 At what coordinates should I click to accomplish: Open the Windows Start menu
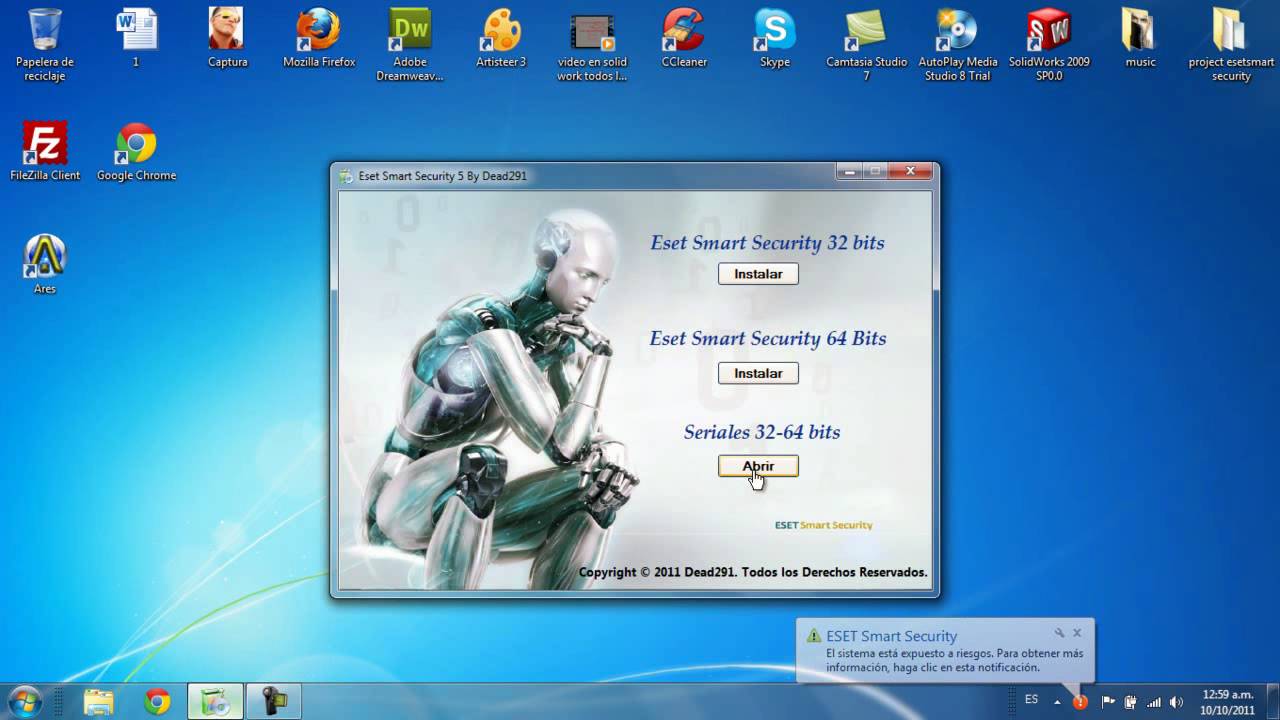pyautogui.click(x=25, y=702)
